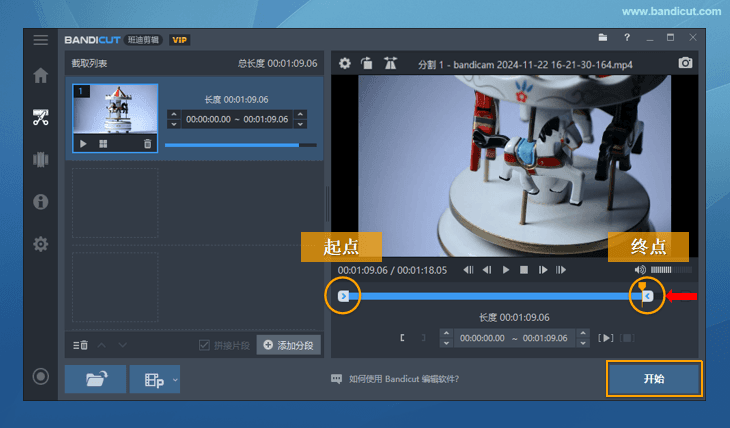Toggle the 拼接片段 checkbox
Viewport: 730px width, 428px height.
pyautogui.click(x=204, y=345)
